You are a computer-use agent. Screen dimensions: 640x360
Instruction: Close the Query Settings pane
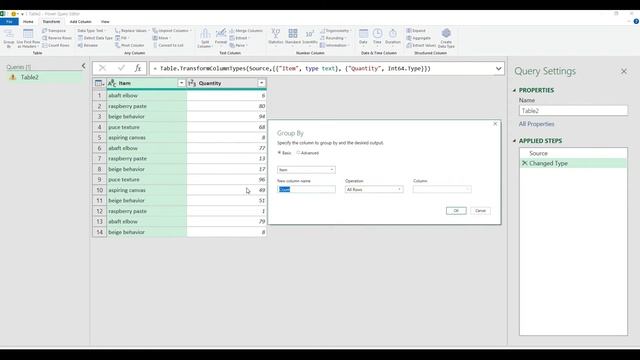(624, 71)
